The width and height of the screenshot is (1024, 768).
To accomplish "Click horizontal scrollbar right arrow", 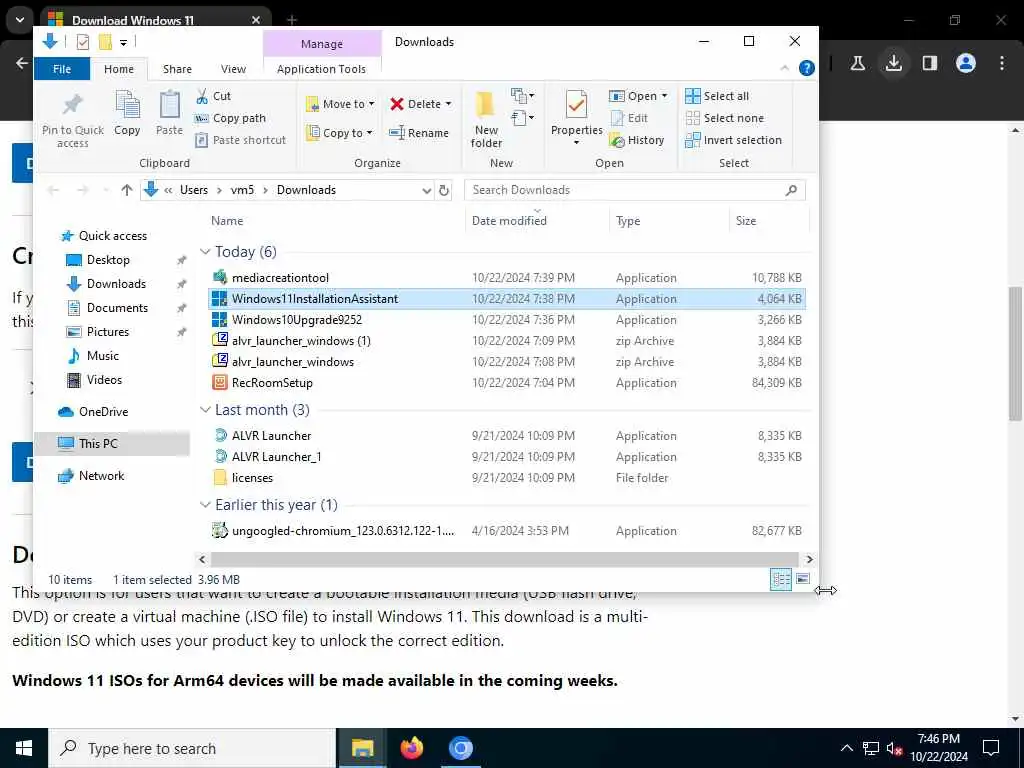I will (810, 559).
